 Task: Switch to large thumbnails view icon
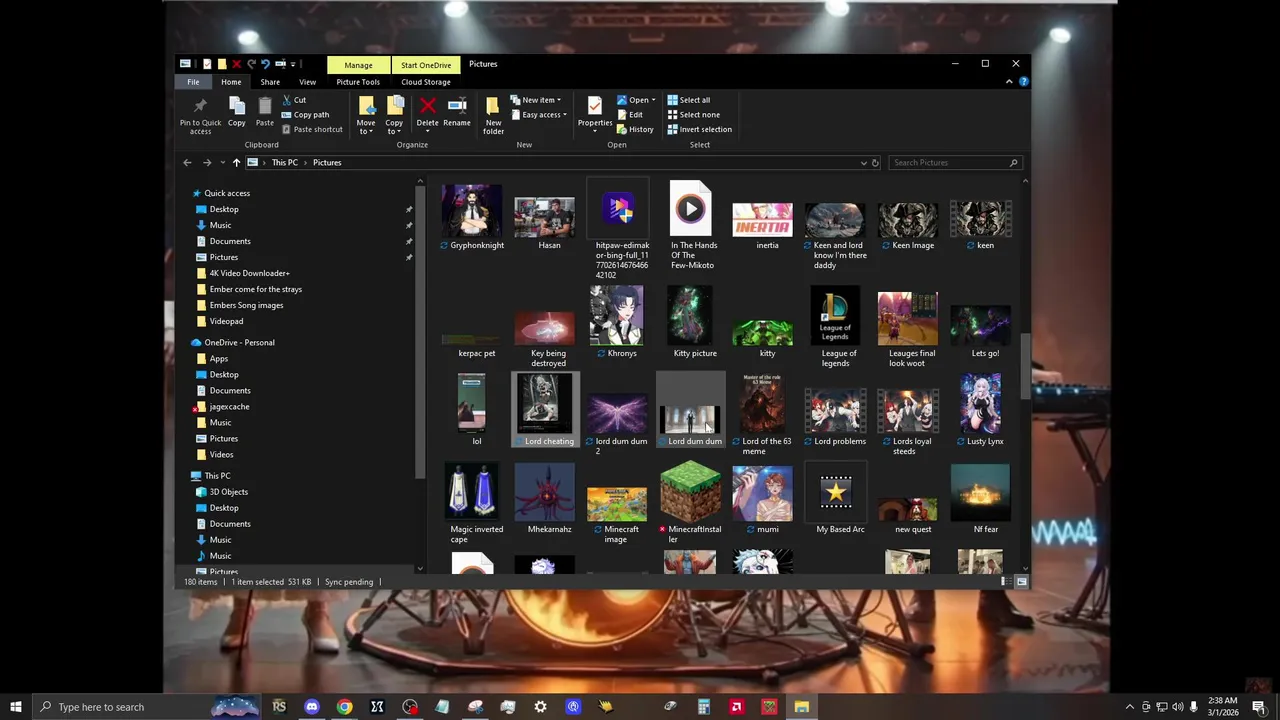coord(1022,581)
